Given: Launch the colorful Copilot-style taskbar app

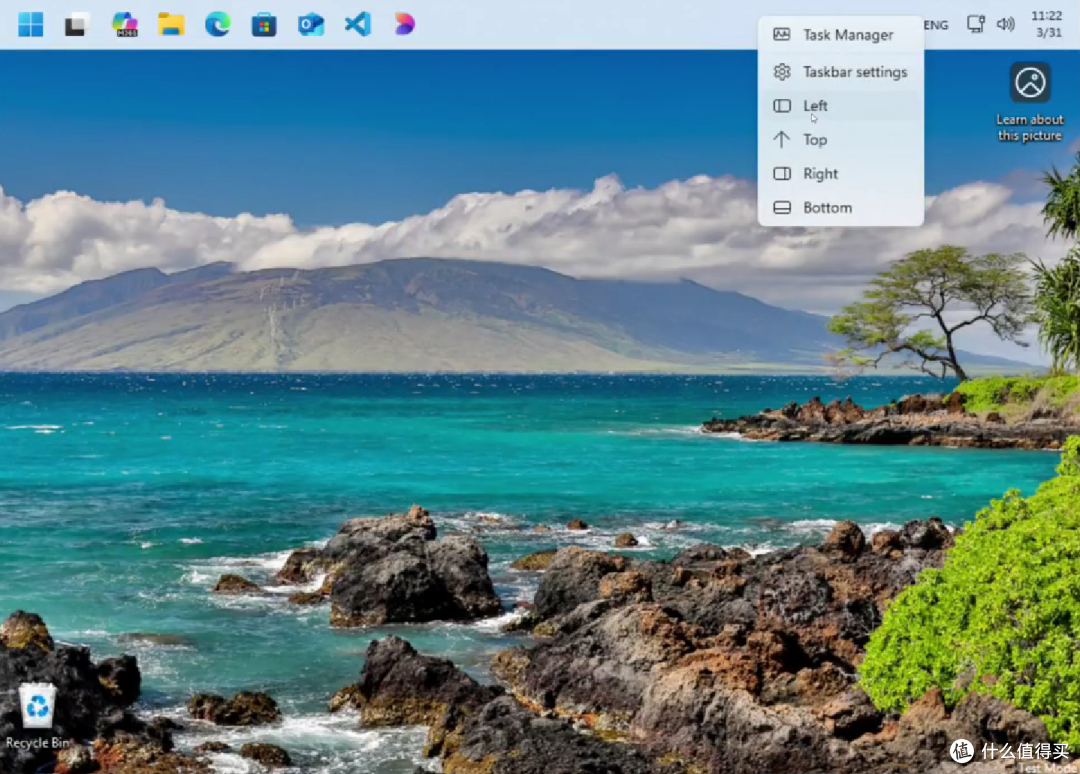Looking at the screenshot, I should click(404, 25).
